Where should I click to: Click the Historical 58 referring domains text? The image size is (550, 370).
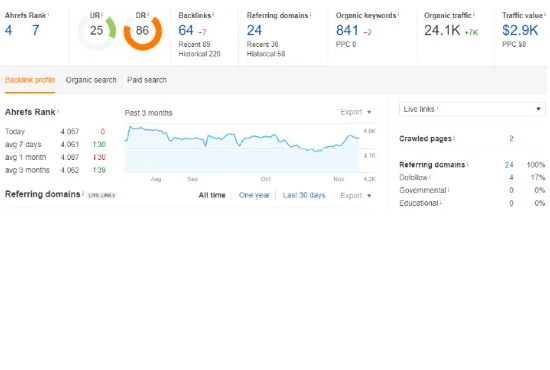(x=266, y=54)
